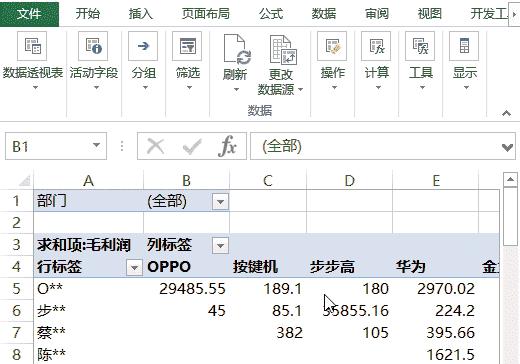The image size is (520, 364).
Task: Expand the 刷新 dropdown arrow
Action: tap(236, 89)
